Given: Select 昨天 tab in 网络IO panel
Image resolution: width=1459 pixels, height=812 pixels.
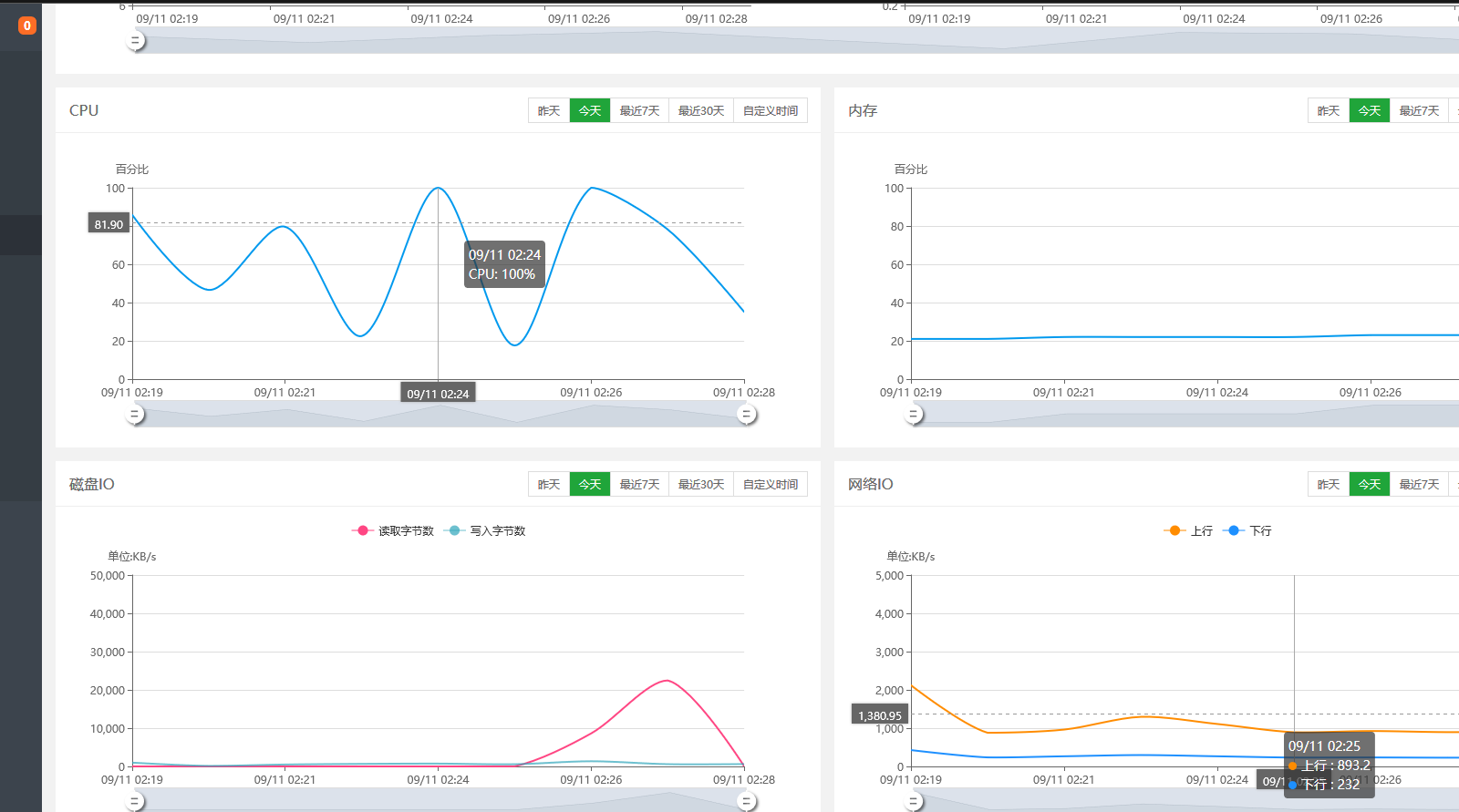Looking at the screenshot, I should [1329, 484].
